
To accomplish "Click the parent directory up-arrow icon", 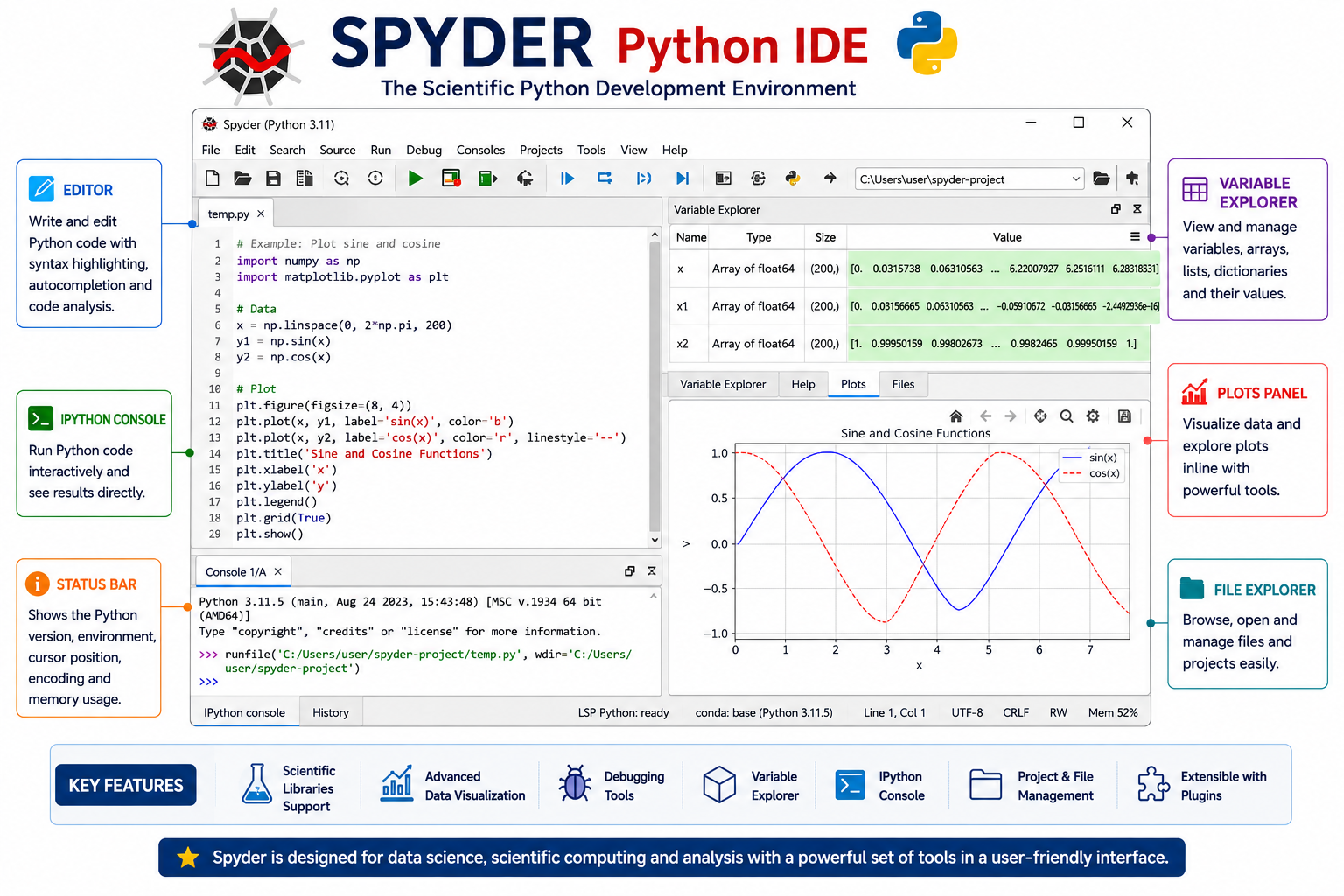I will [1132, 178].
